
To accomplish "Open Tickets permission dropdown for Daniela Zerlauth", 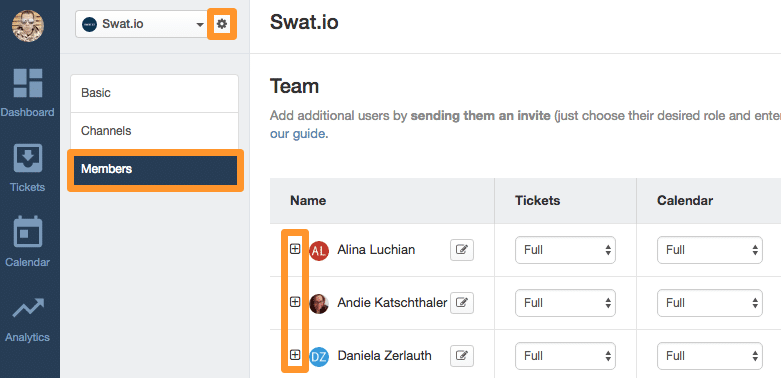I will point(565,356).
